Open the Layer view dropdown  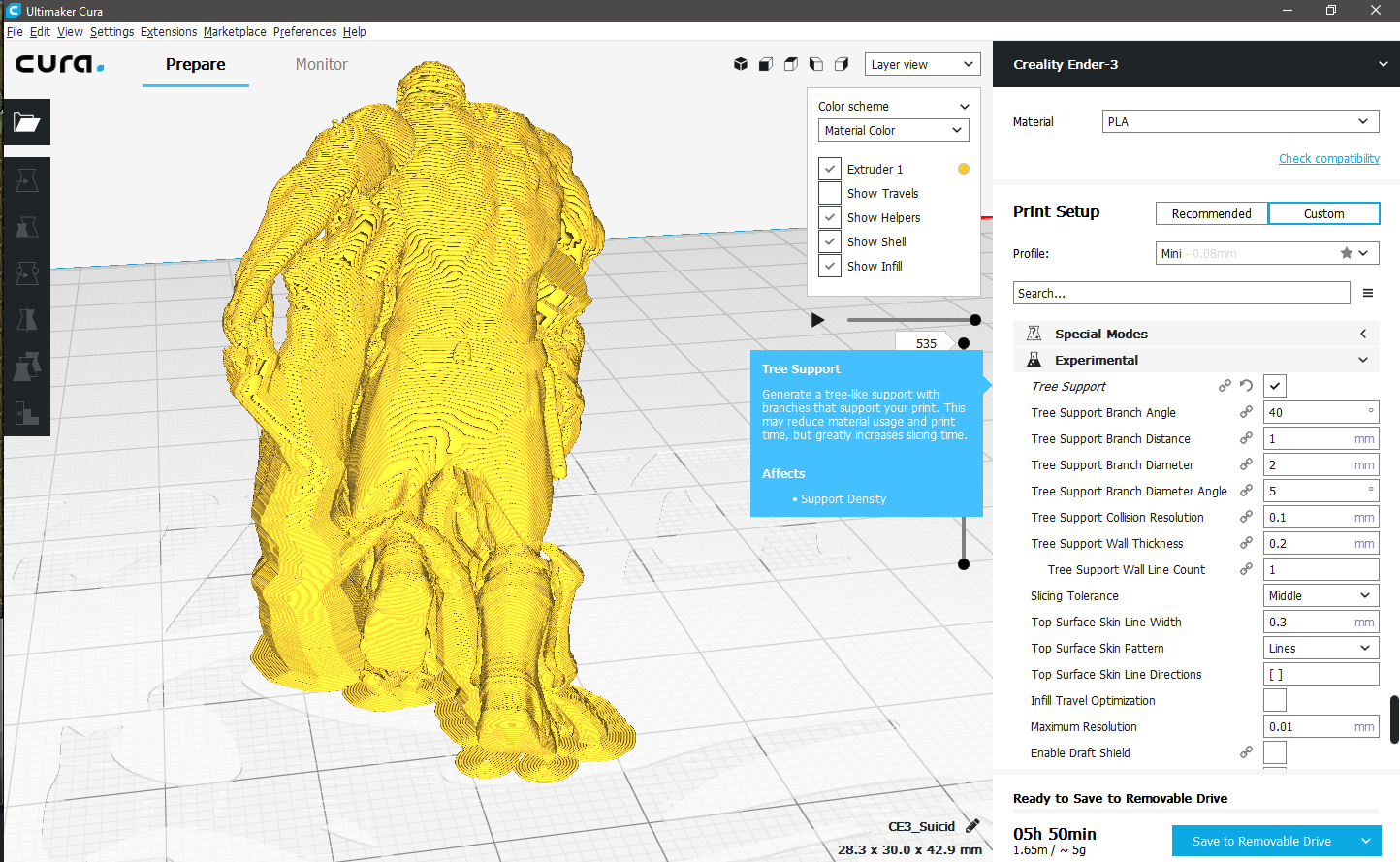coord(922,64)
